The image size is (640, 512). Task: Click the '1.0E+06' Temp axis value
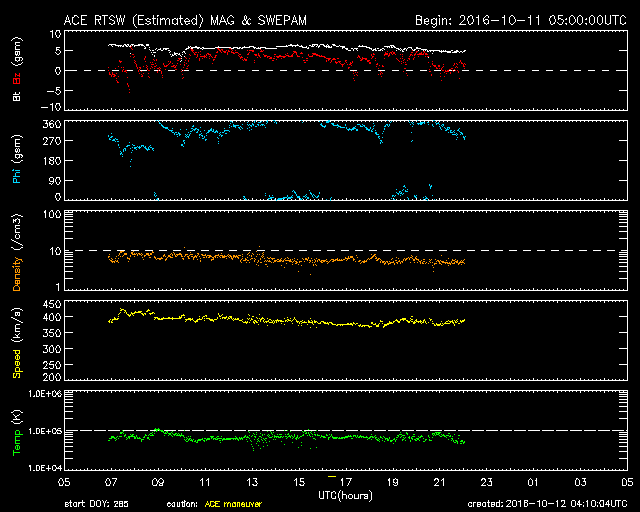click(45, 394)
